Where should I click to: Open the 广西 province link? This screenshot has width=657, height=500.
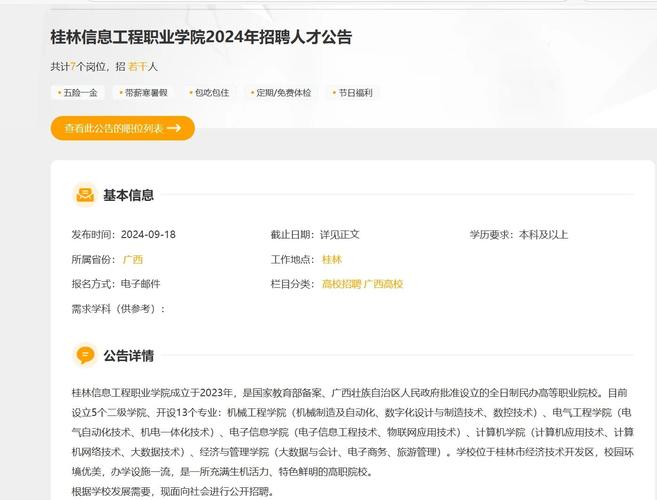pos(133,259)
